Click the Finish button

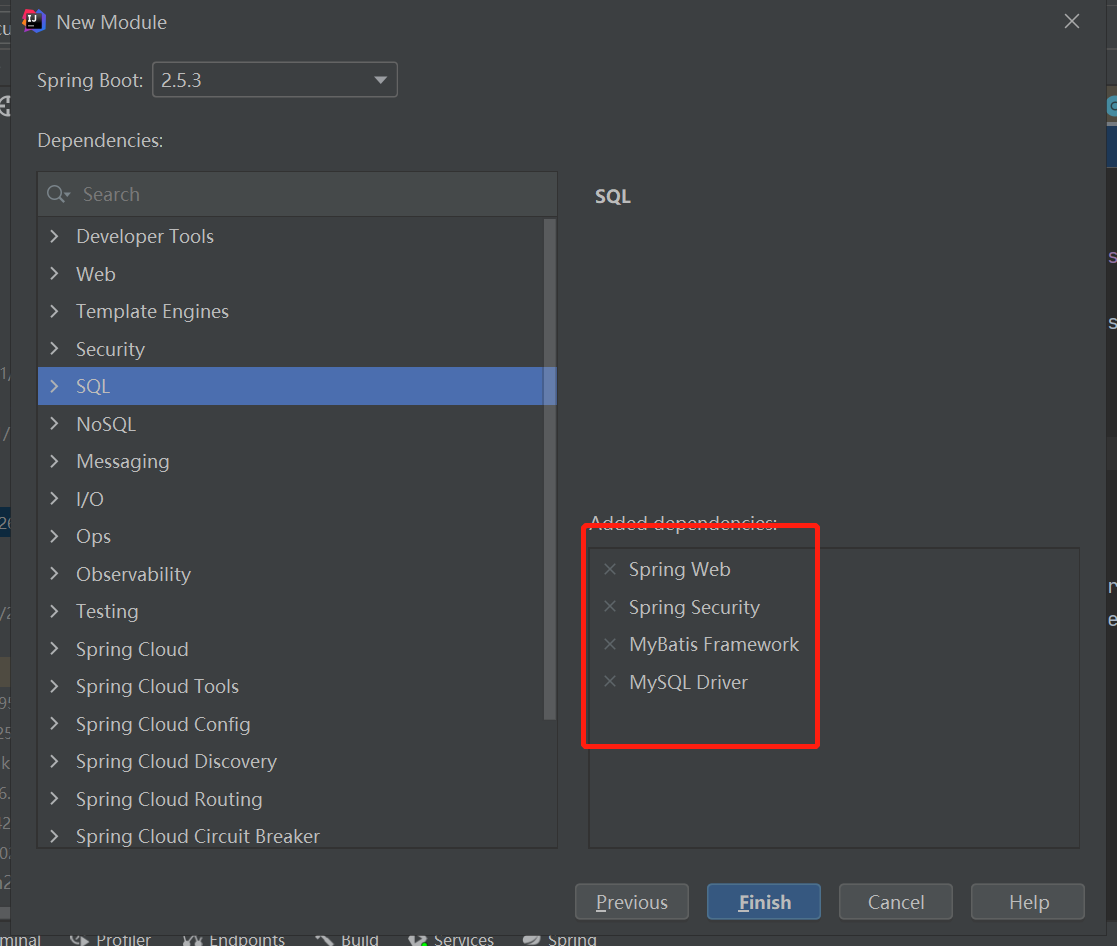click(764, 902)
